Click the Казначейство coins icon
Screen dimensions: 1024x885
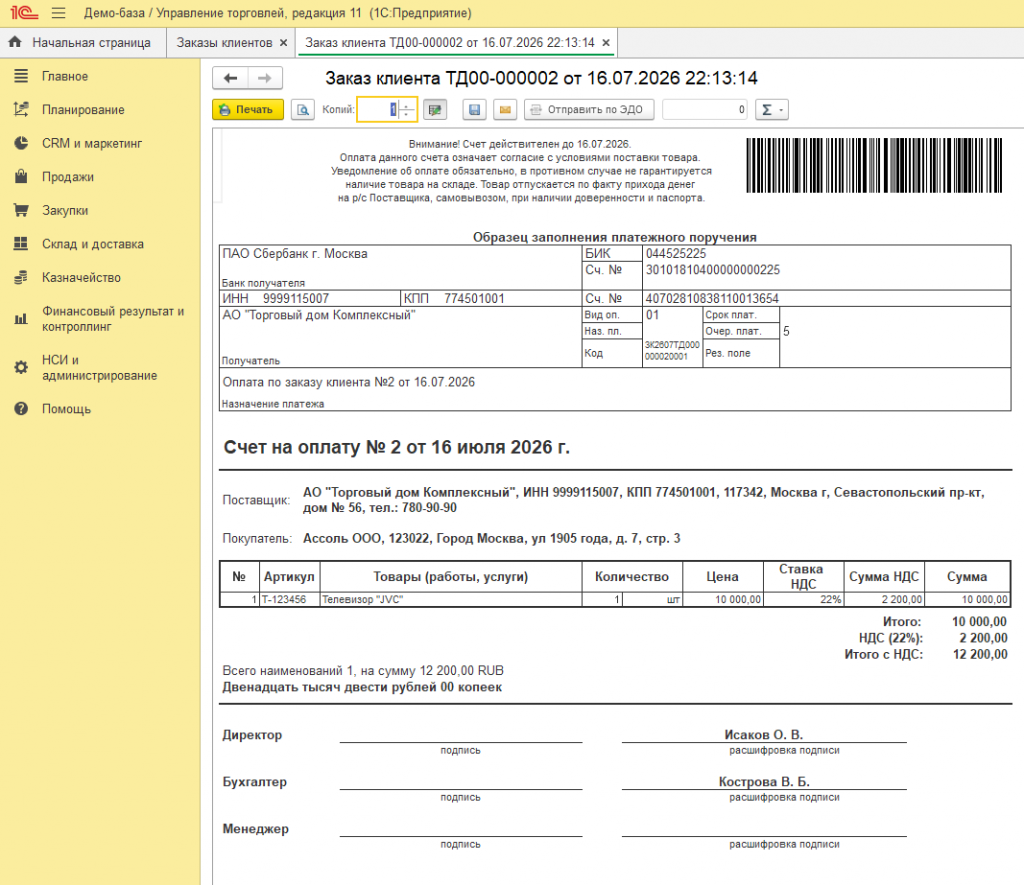pyautogui.click(x=21, y=278)
